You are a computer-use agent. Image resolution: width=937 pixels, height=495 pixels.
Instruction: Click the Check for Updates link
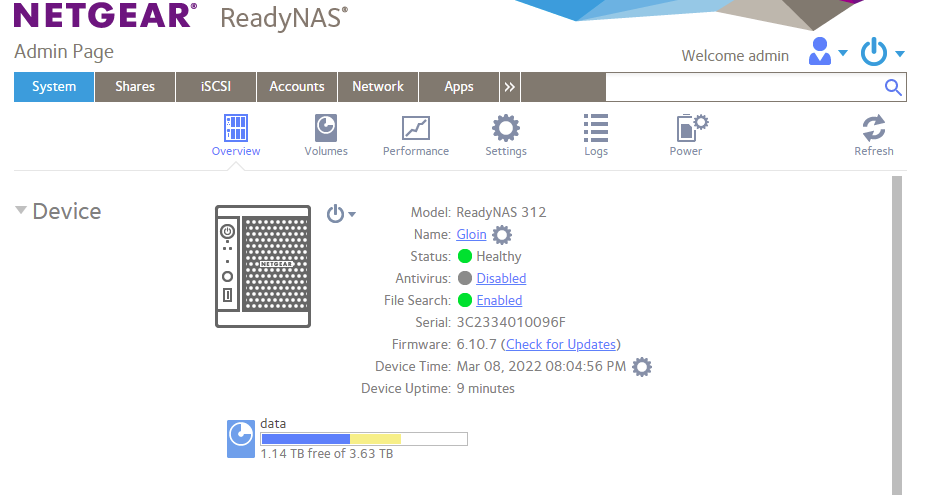(561, 344)
